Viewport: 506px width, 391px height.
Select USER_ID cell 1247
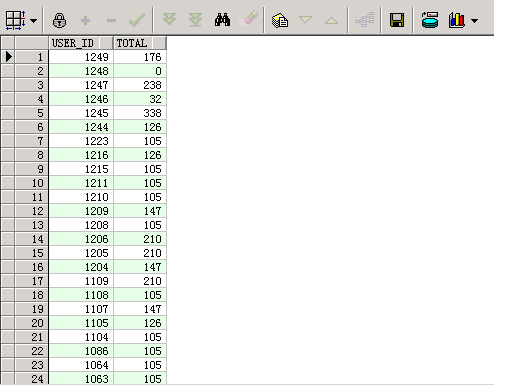coord(81,85)
